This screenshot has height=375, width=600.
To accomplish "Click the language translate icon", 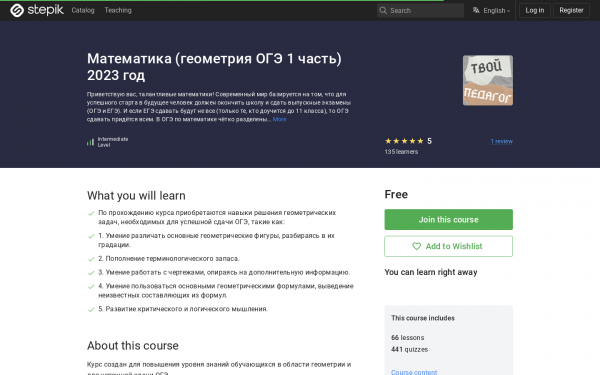I will (476, 10).
